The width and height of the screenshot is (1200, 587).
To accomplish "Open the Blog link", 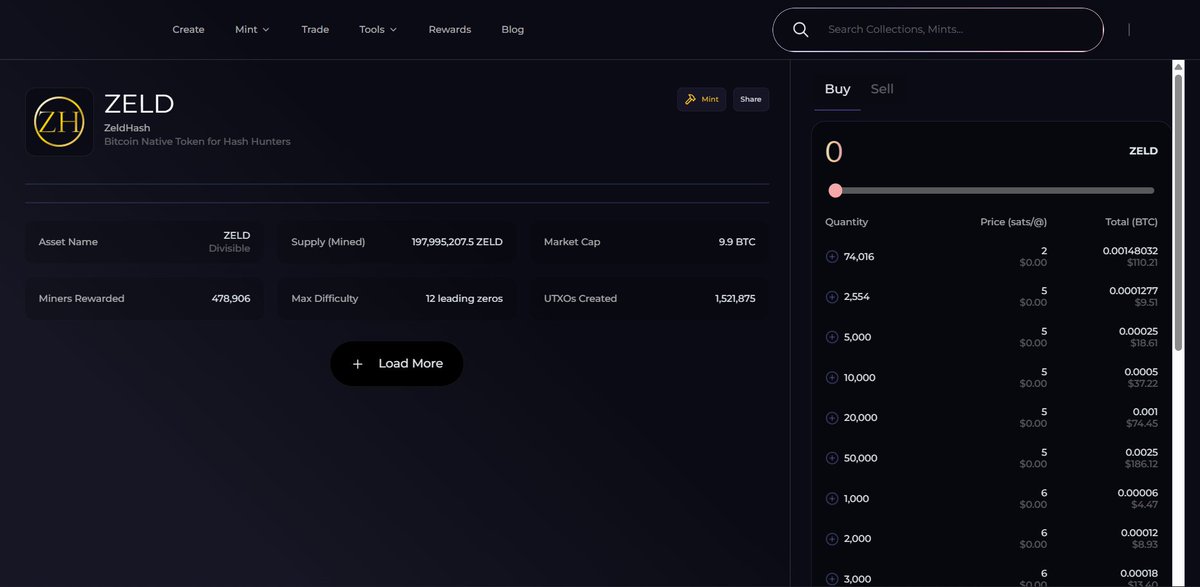I will 513,29.
